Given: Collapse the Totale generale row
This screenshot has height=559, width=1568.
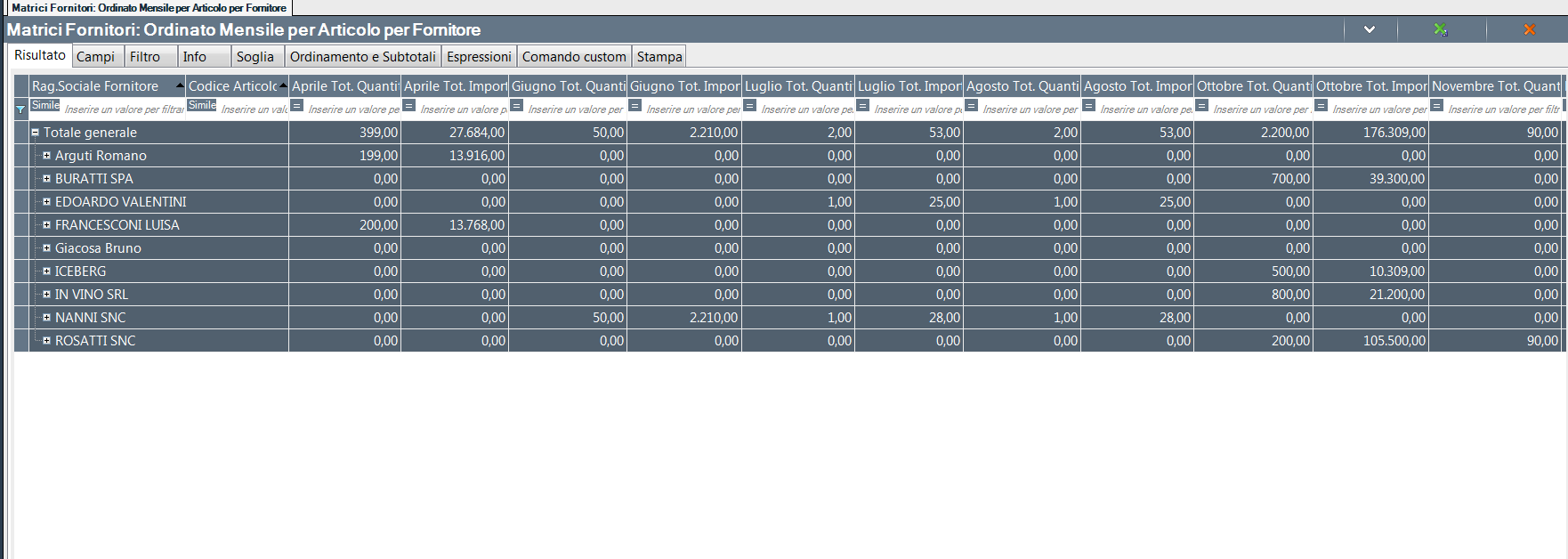Looking at the screenshot, I should click(36, 132).
